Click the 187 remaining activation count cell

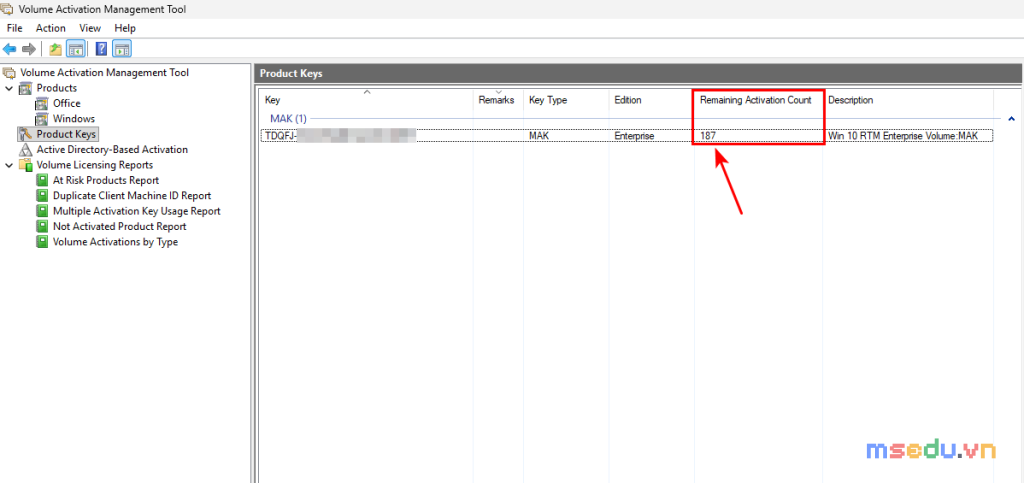708,136
